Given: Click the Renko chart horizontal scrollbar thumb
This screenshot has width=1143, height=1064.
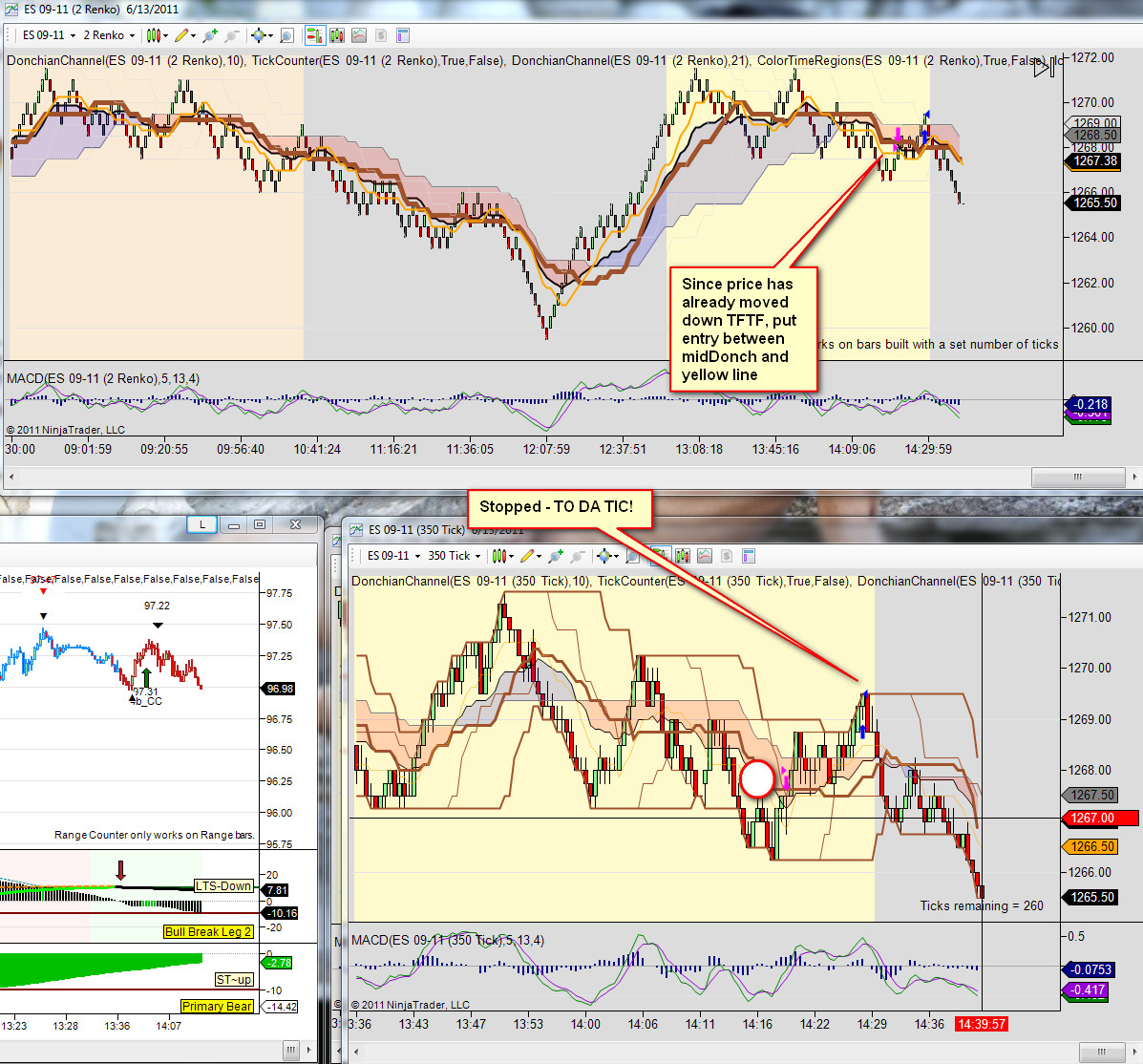Looking at the screenshot, I should coord(1078,477).
